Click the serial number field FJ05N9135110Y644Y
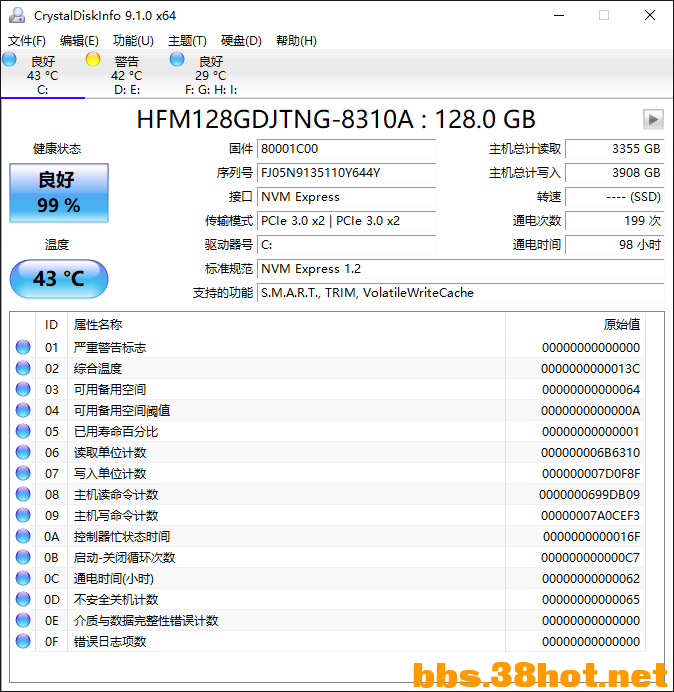This screenshot has height=692, width=674. 346,173
